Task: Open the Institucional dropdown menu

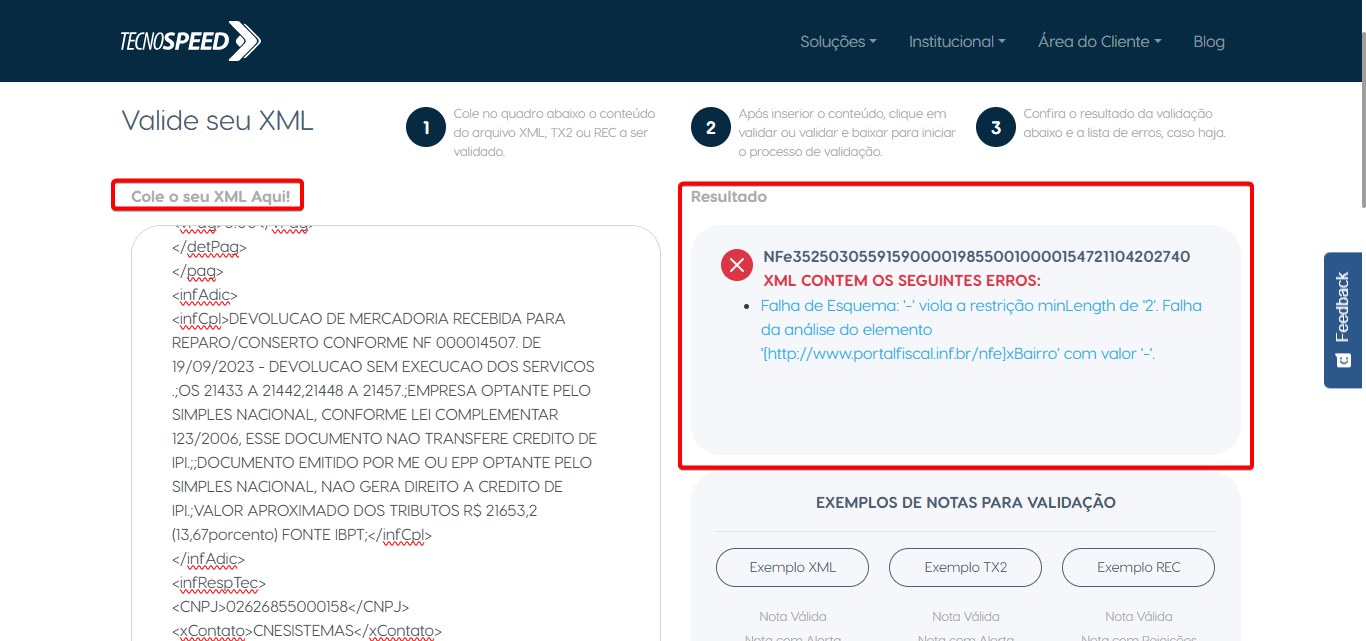Action: pos(957,42)
